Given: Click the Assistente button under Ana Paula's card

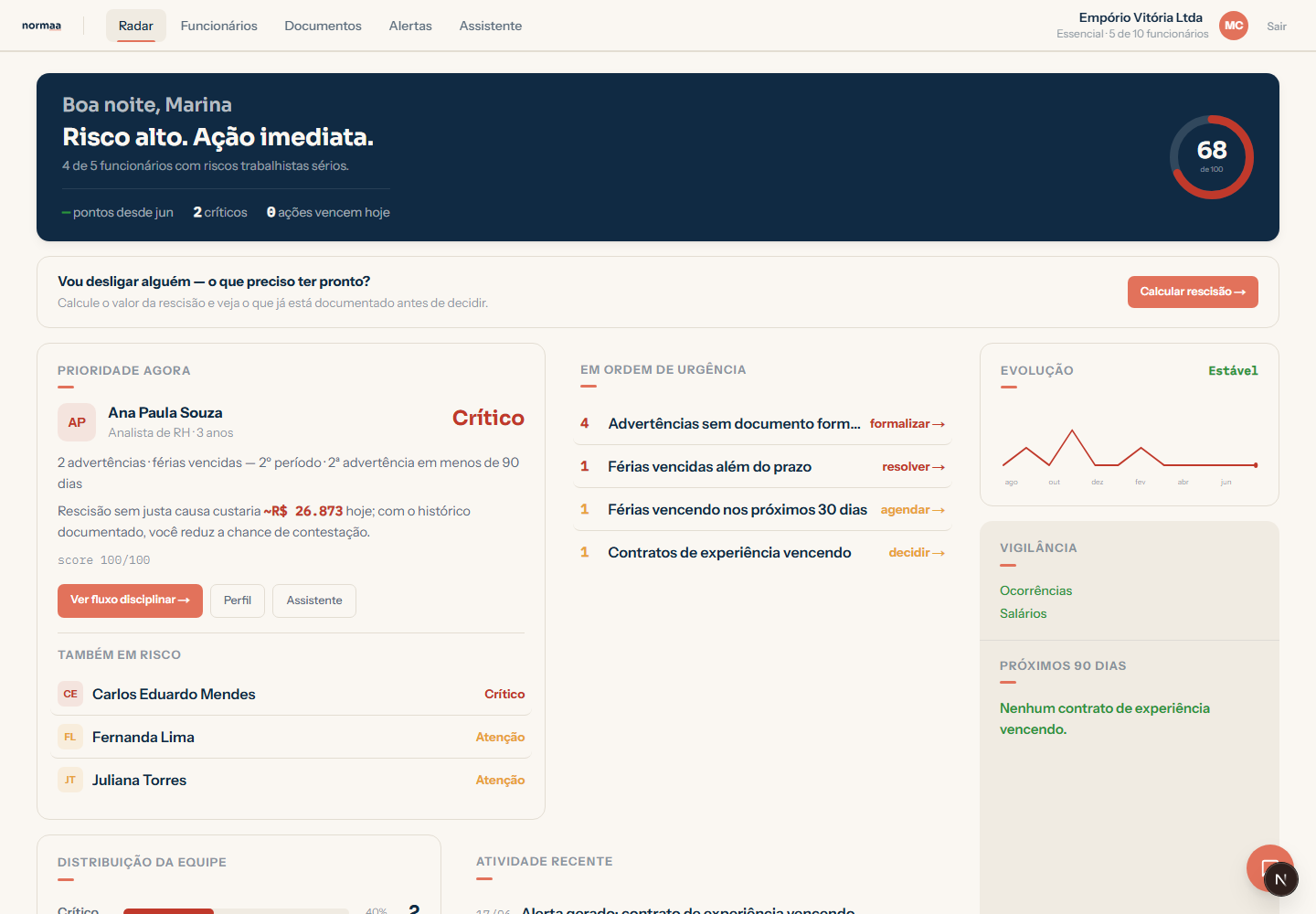Looking at the screenshot, I should [314, 600].
